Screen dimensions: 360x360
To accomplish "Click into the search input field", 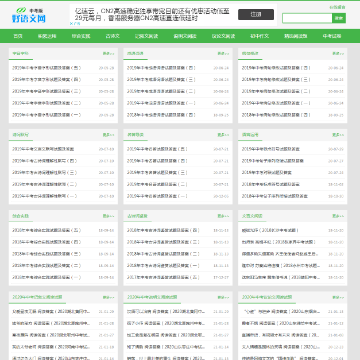I will click(x=307, y=18).
